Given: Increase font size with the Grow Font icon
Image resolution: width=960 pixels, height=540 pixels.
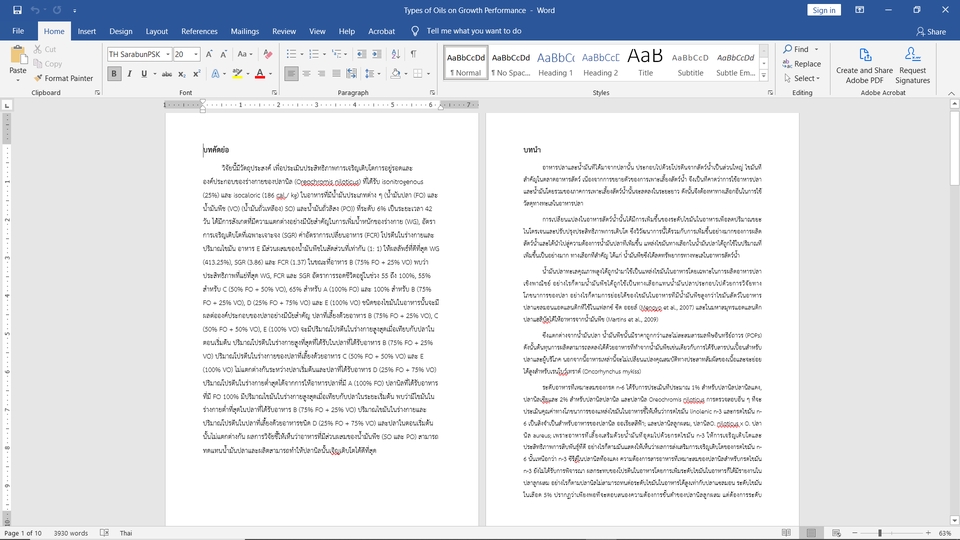Looking at the screenshot, I should (x=209, y=54).
